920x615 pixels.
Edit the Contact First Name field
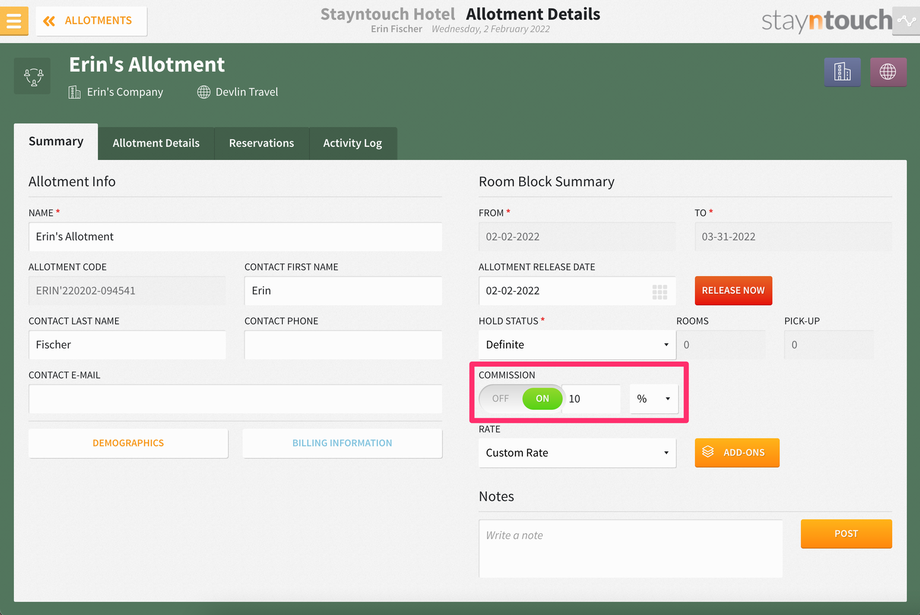343,290
